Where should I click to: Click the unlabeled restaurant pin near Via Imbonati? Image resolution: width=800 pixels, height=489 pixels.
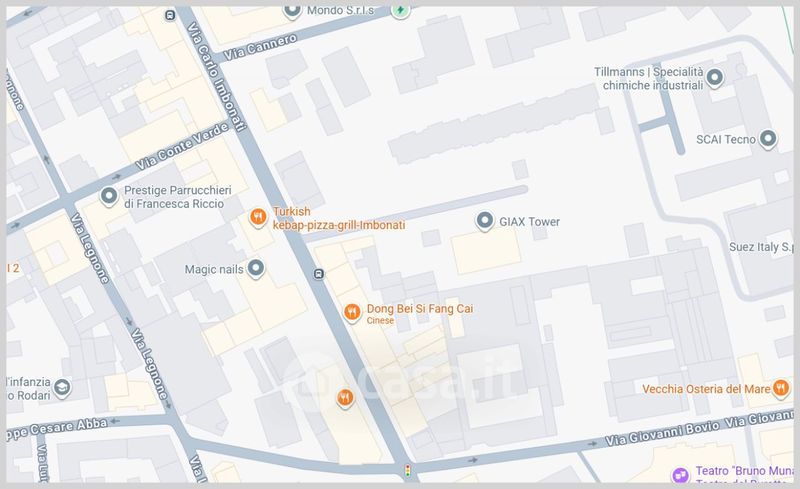[x=345, y=398]
